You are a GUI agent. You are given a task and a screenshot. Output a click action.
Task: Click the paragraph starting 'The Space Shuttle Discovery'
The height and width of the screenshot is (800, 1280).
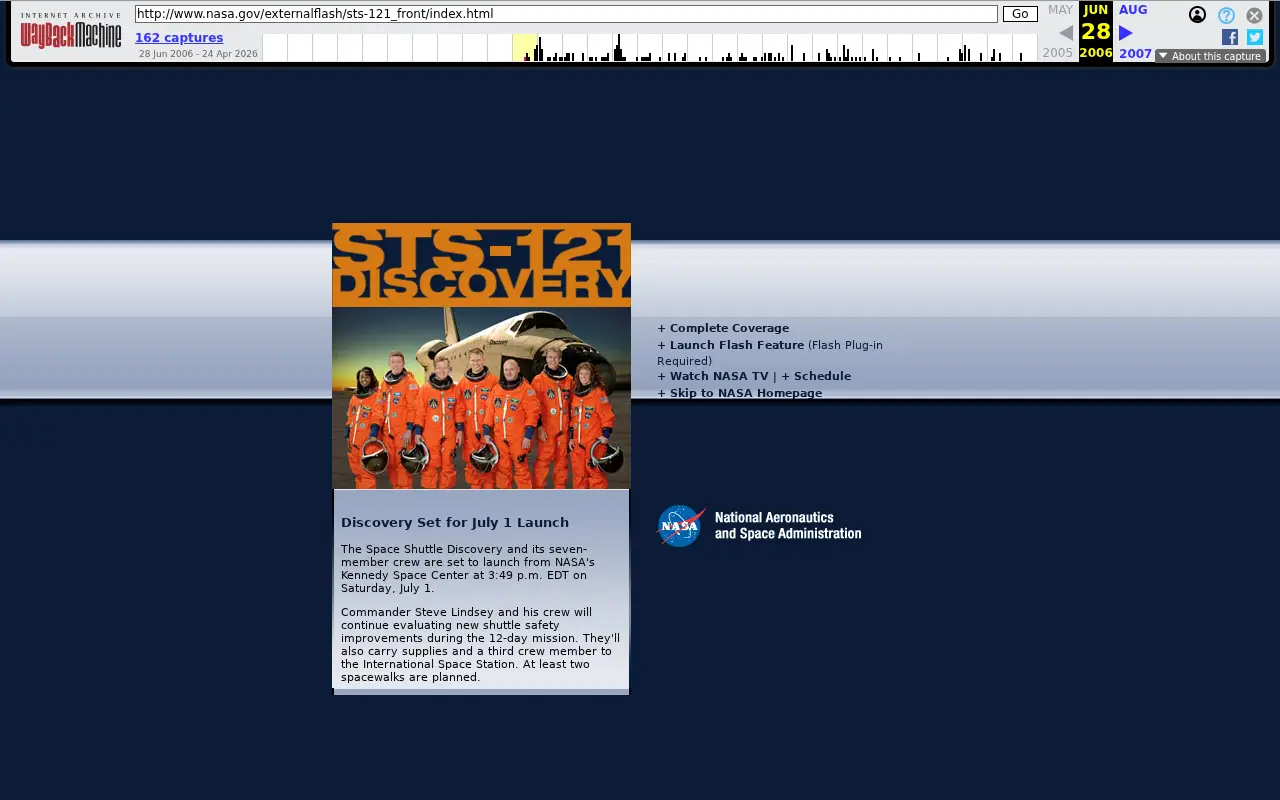(x=468, y=568)
